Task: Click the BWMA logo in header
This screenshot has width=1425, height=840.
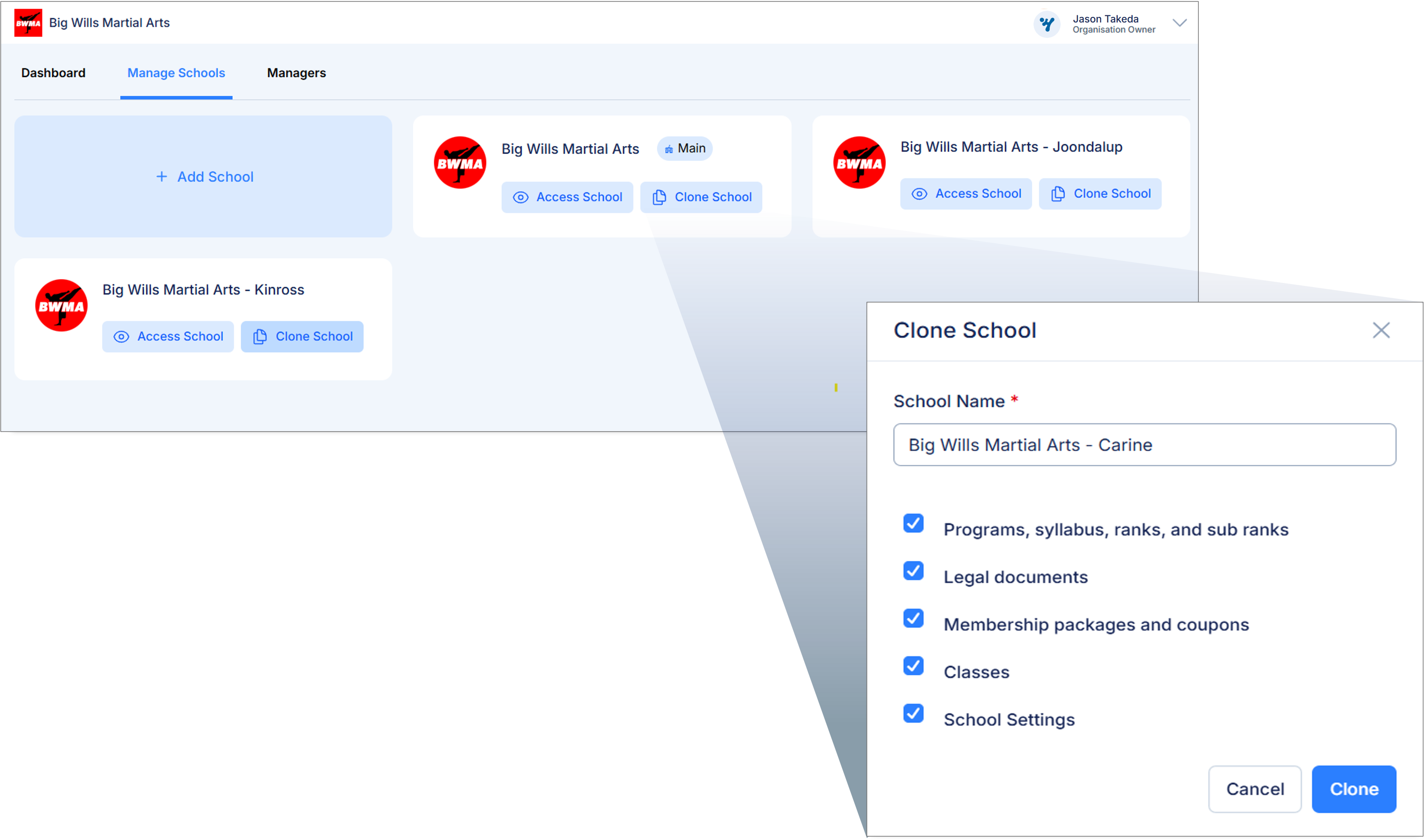Action: point(28,23)
